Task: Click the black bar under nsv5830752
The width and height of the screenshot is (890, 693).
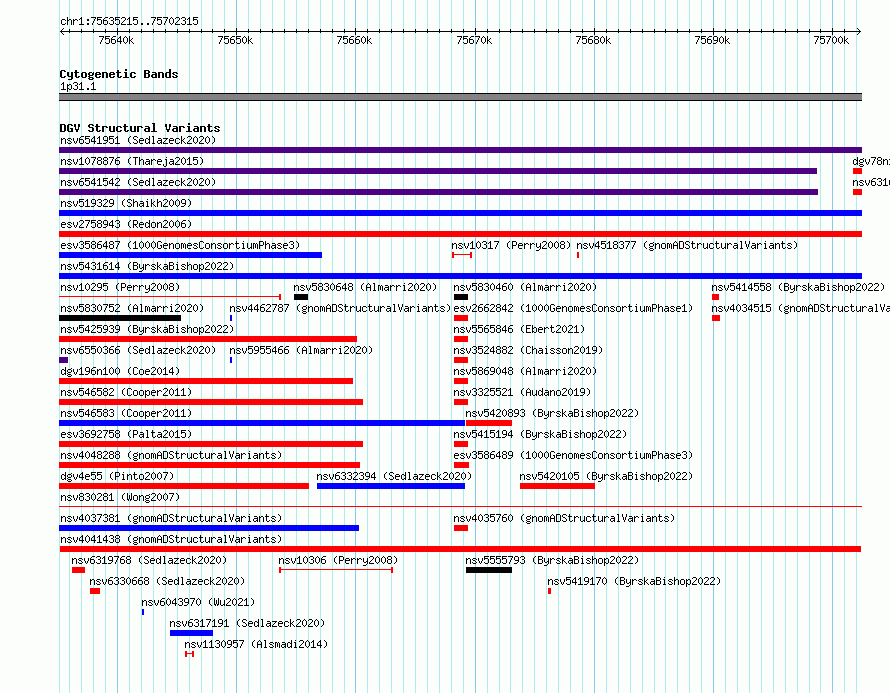Action: pyautogui.click(x=120, y=318)
